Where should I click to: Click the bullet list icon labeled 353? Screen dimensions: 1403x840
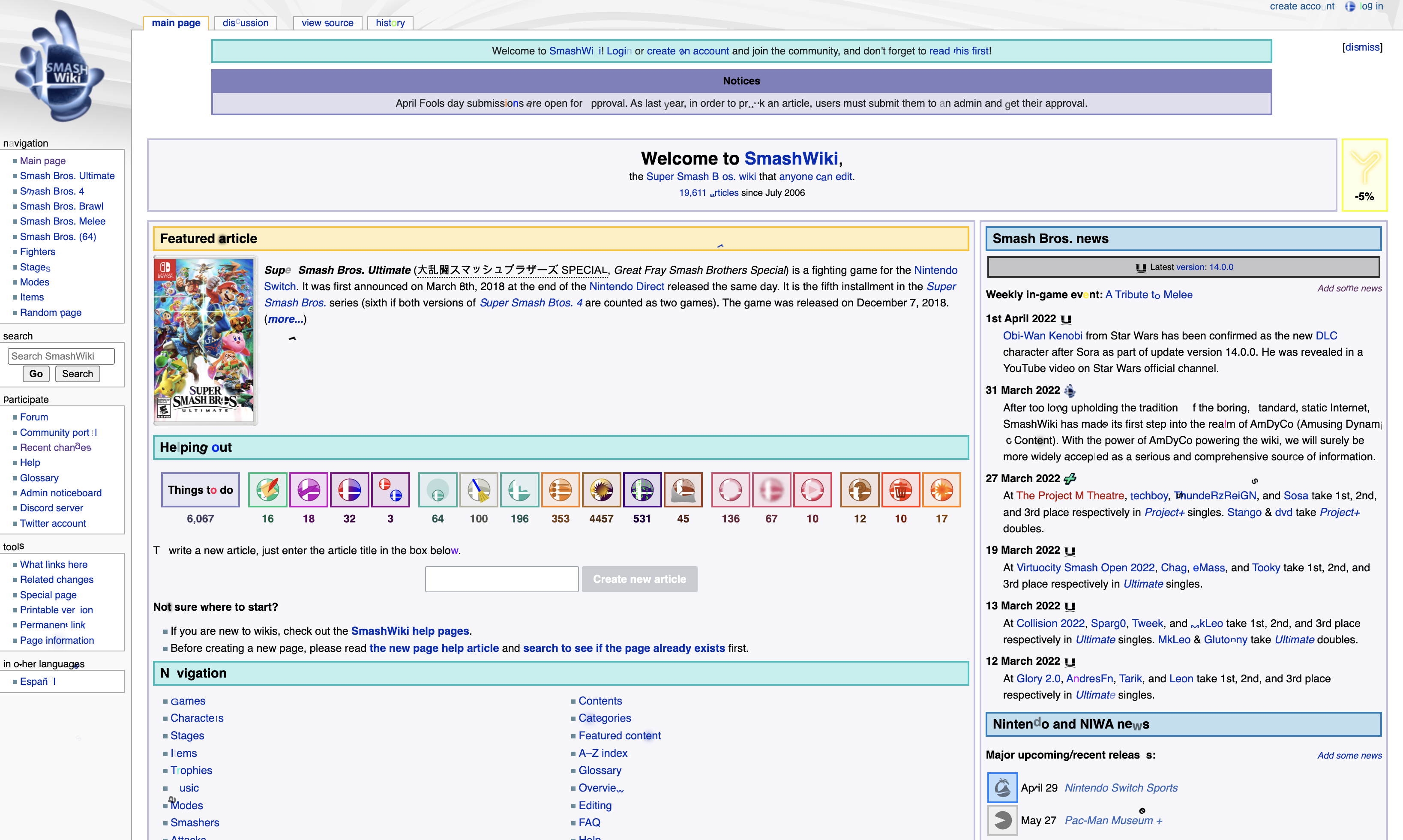click(560, 489)
